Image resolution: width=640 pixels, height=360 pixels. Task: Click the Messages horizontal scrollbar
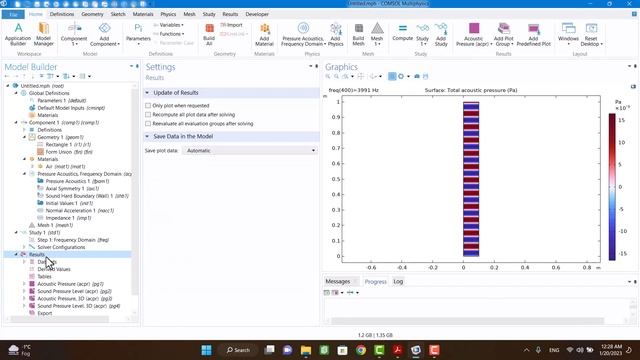click(x=467, y=321)
